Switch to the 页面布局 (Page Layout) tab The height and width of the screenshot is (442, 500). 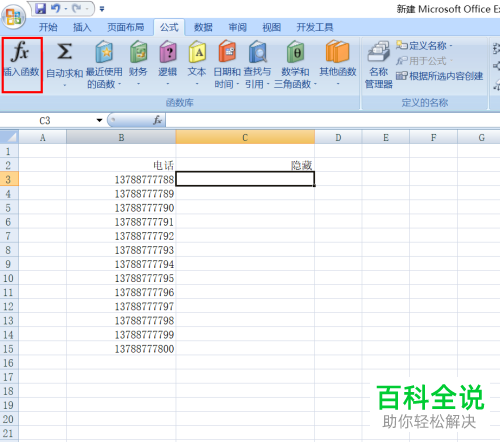[126, 27]
